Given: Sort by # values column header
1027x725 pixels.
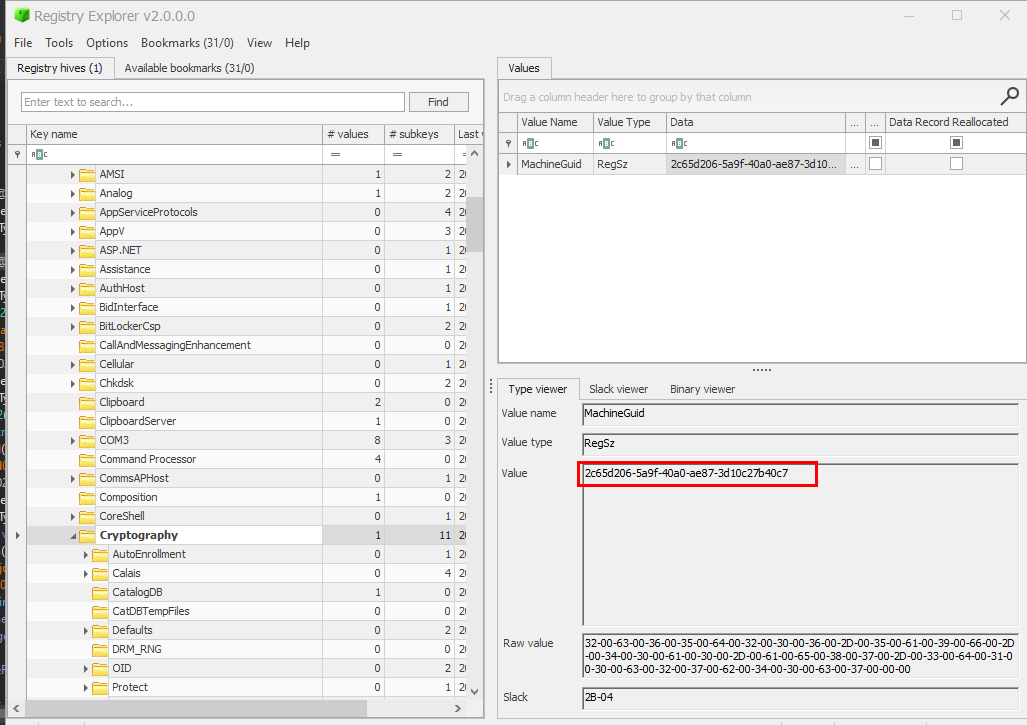Looking at the screenshot, I should (353, 134).
